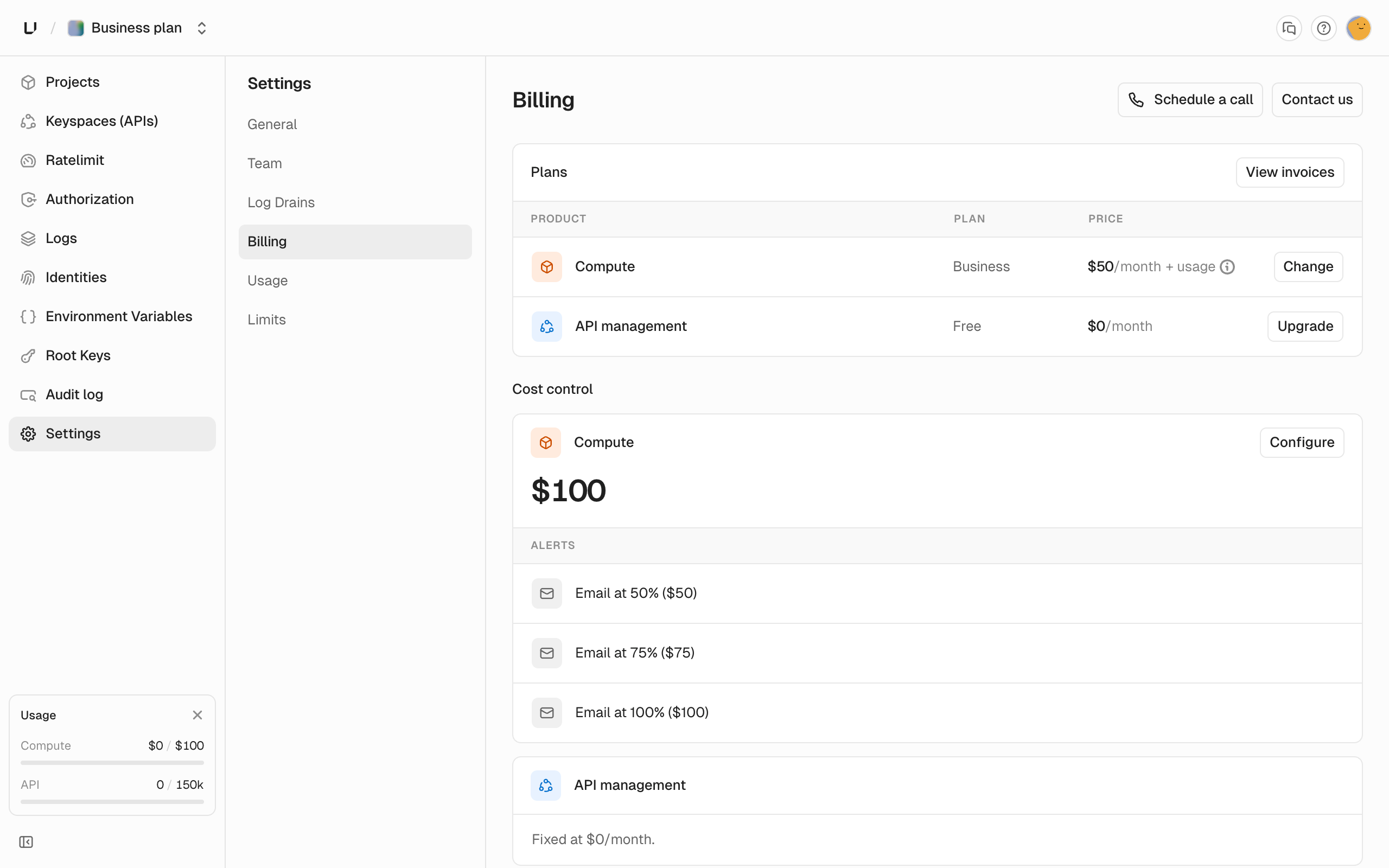Go to Ratelimit page

pos(112,160)
